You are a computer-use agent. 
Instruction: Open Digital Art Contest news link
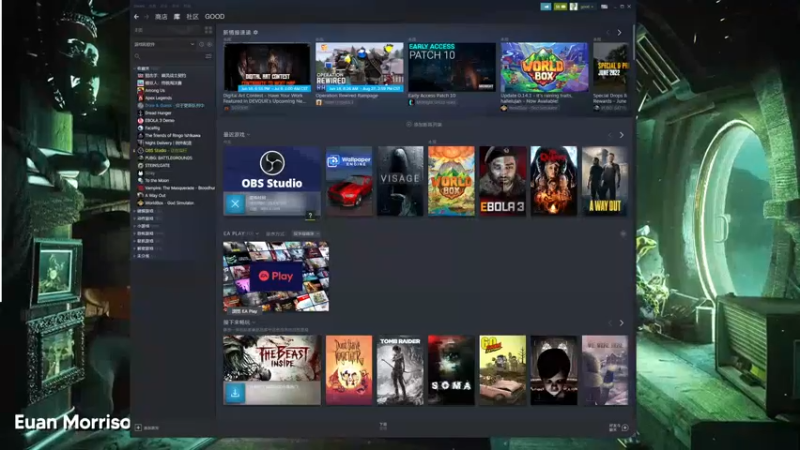click(264, 98)
